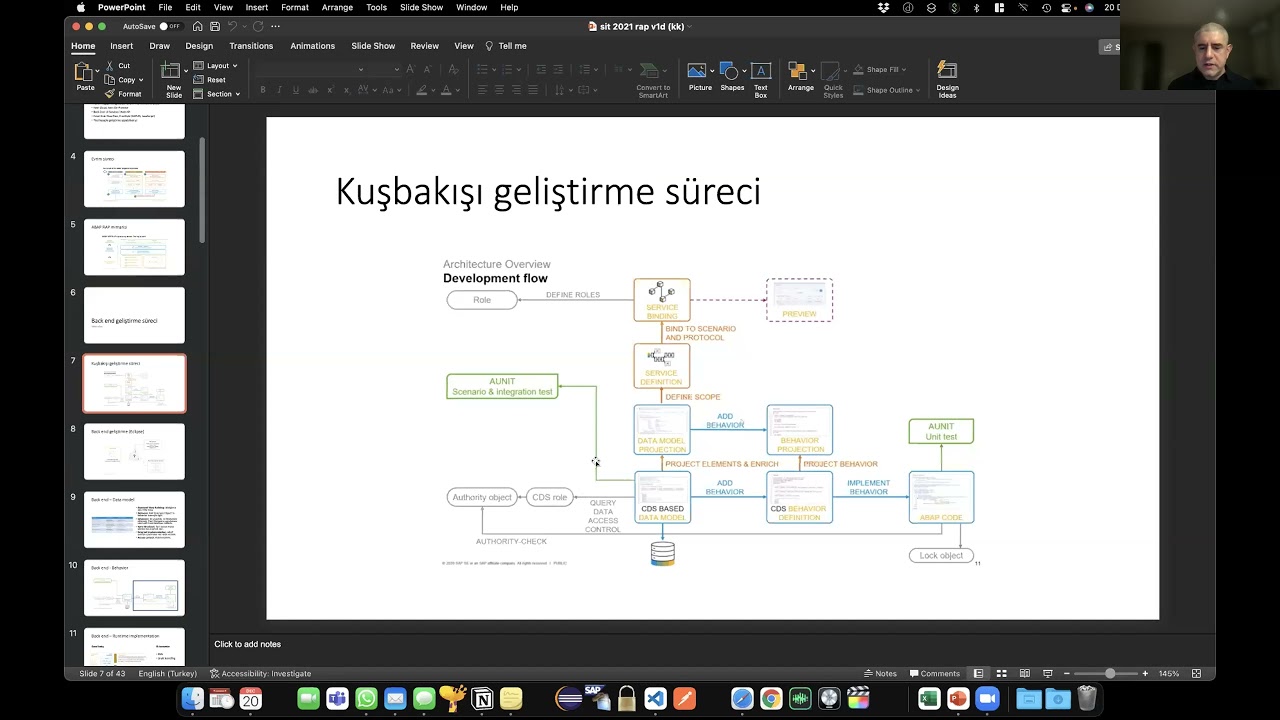This screenshot has width=1280, height=720.
Task: Click the zoom in plus button
Action: pos(1145,673)
